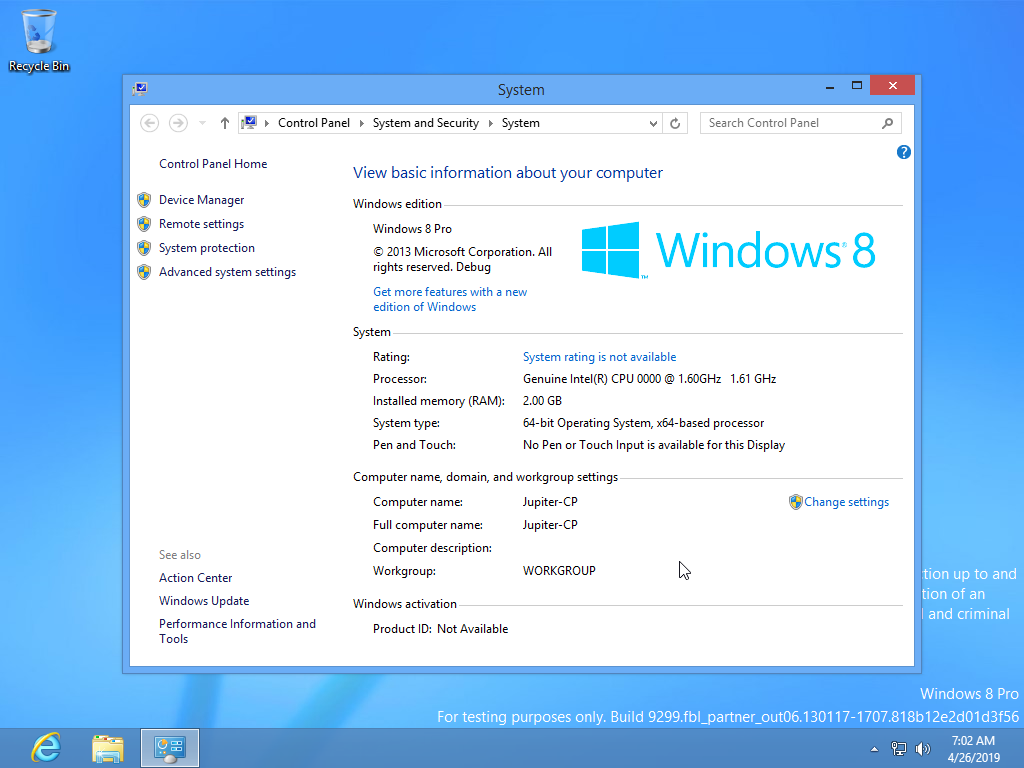The height and width of the screenshot is (768, 1024).
Task: Open Remote settings
Action: (x=201, y=224)
